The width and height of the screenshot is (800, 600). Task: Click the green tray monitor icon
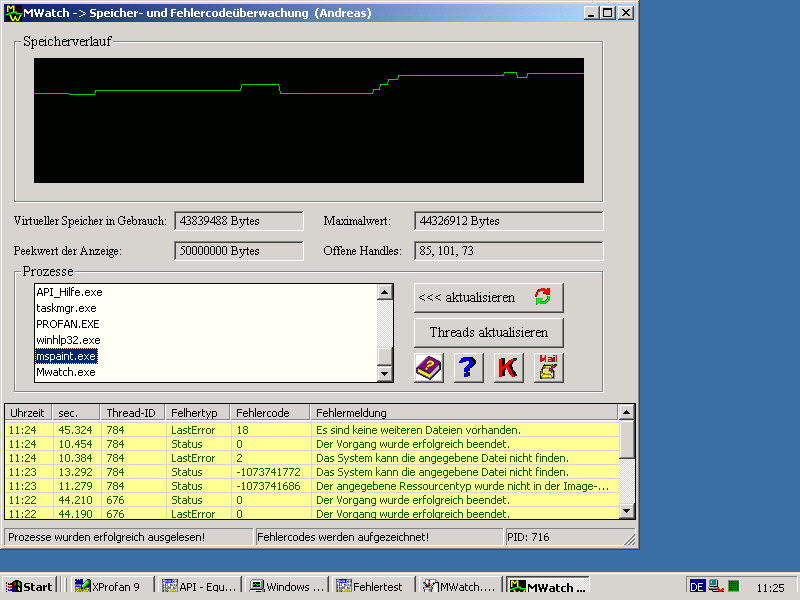click(x=734, y=586)
